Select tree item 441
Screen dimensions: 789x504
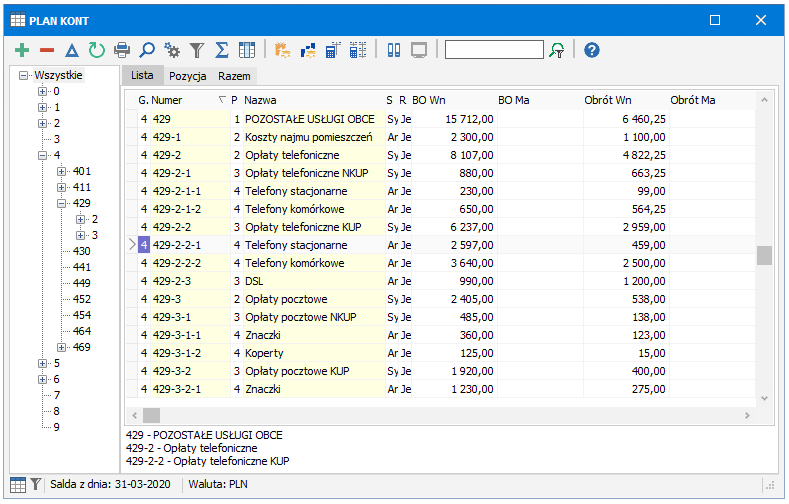82,268
